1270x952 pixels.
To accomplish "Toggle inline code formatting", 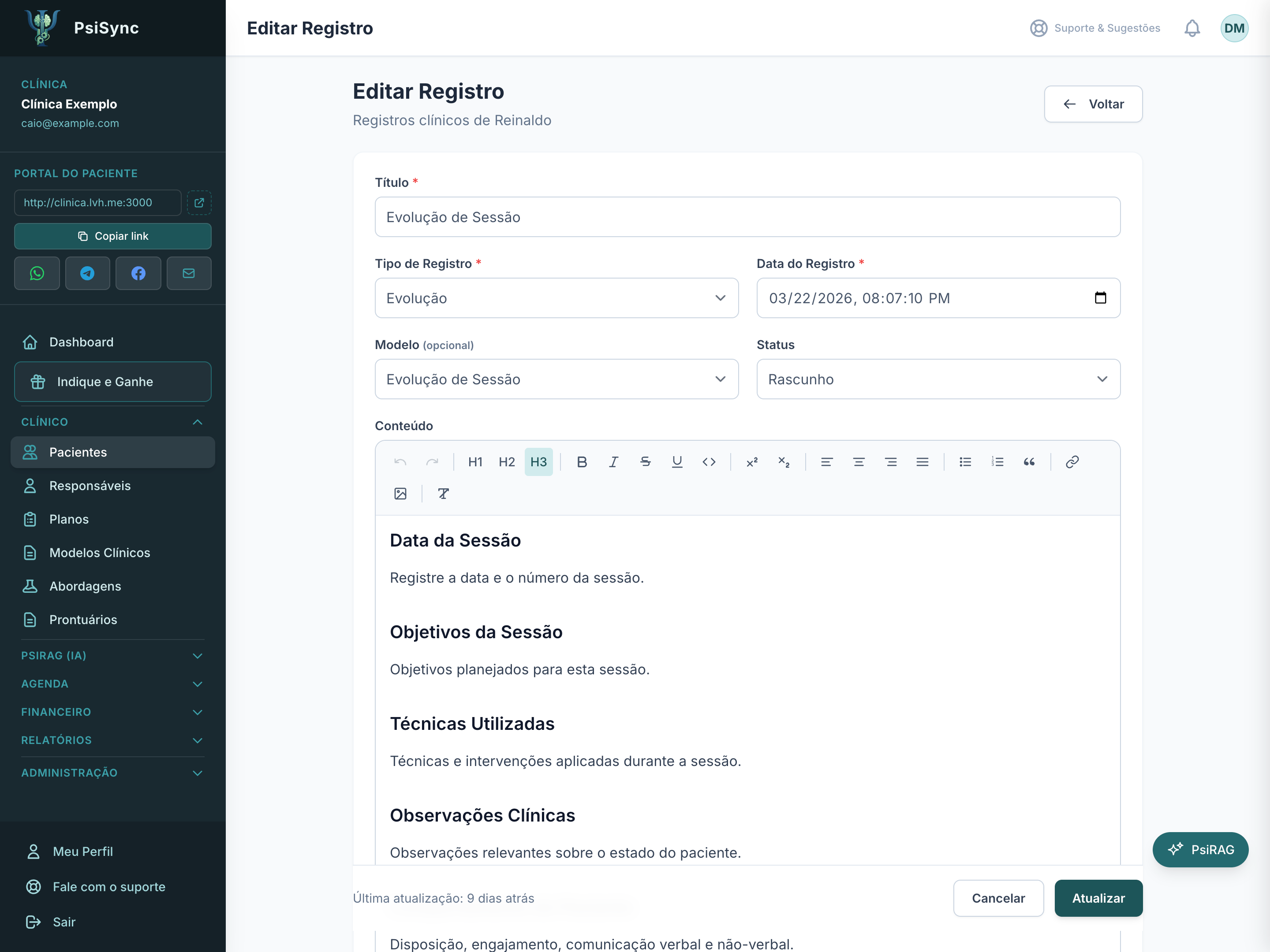I will point(709,462).
